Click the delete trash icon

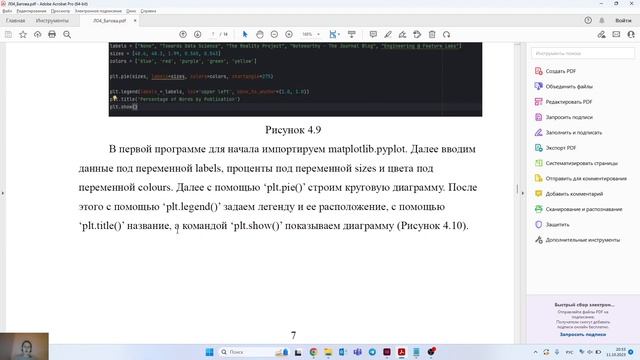pyautogui.click(x=432, y=35)
